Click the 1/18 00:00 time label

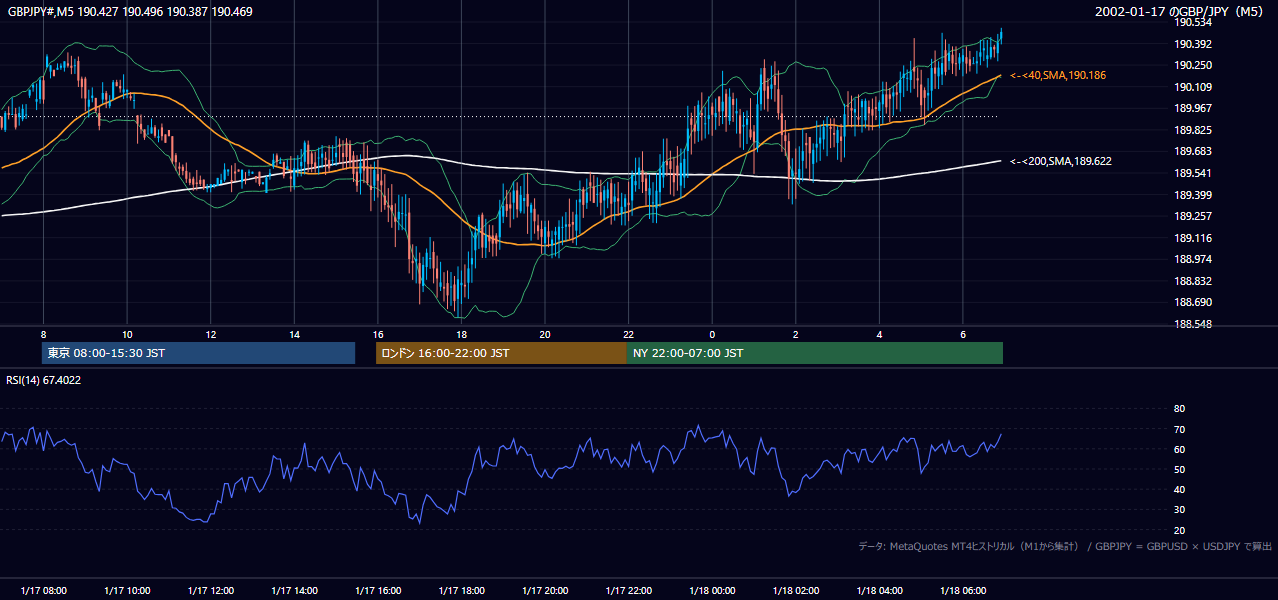tap(712, 591)
